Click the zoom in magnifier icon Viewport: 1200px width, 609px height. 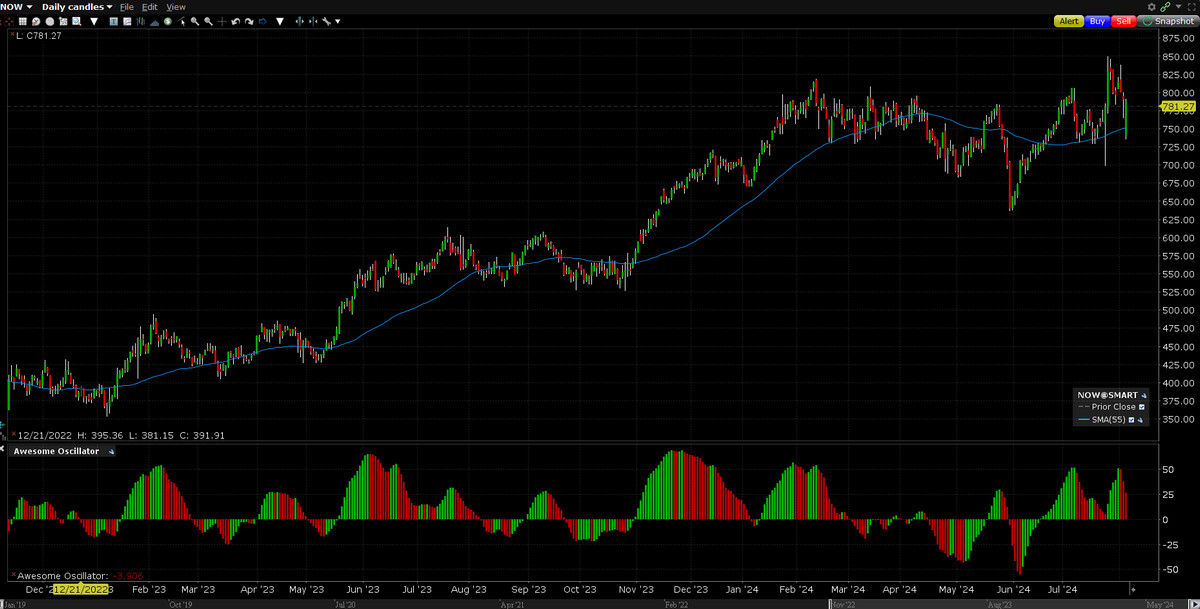pyautogui.click(x=193, y=21)
